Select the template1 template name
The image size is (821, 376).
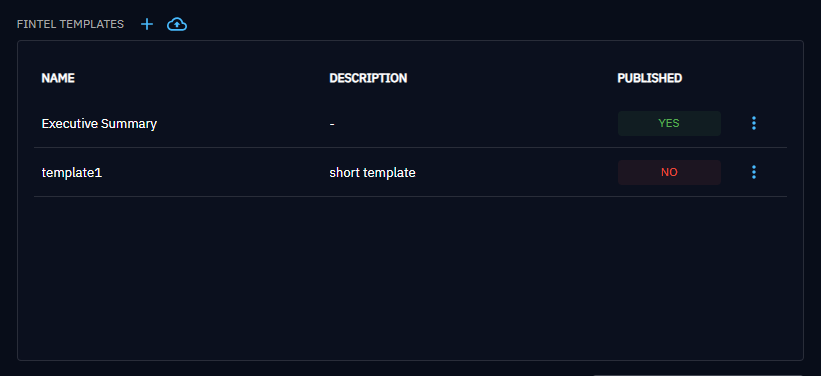coord(72,172)
